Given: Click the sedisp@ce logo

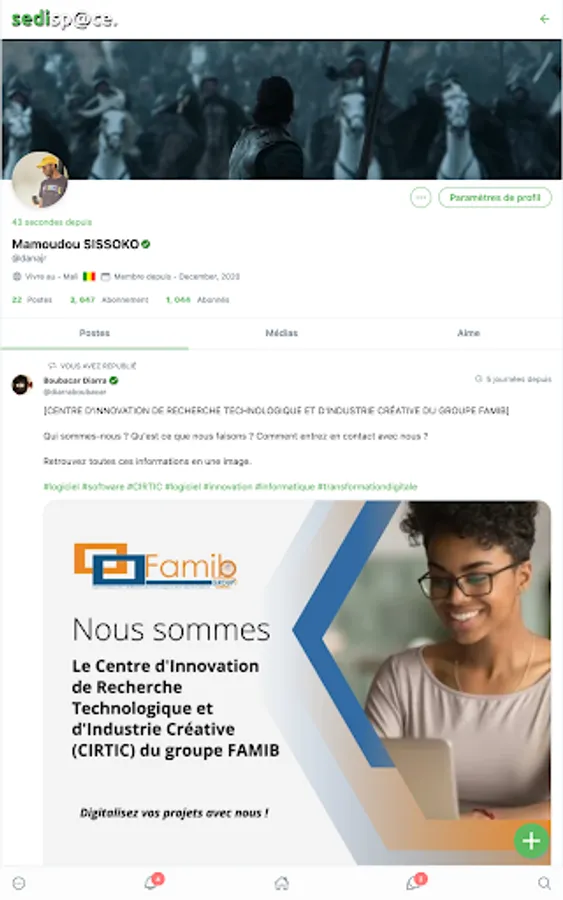Looking at the screenshot, I should tap(64, 20).
